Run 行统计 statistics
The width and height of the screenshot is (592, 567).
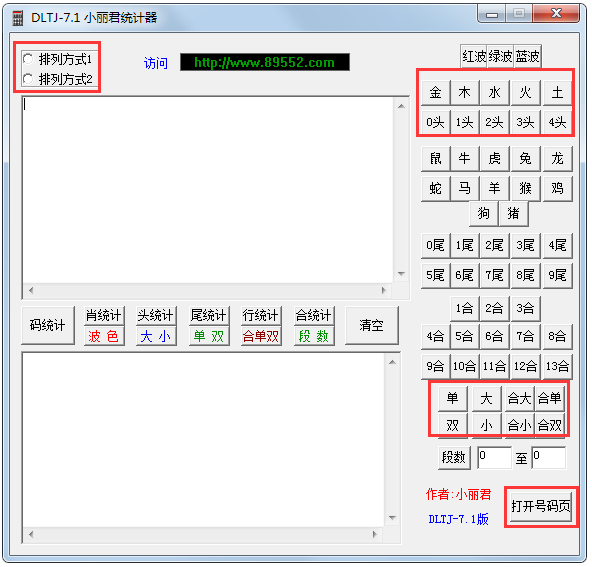[261, 315]
